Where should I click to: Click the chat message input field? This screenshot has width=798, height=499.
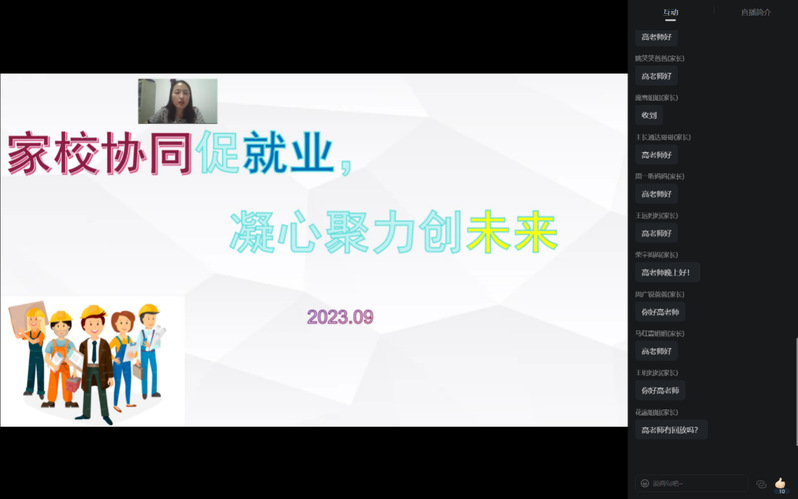coord(695,483)
